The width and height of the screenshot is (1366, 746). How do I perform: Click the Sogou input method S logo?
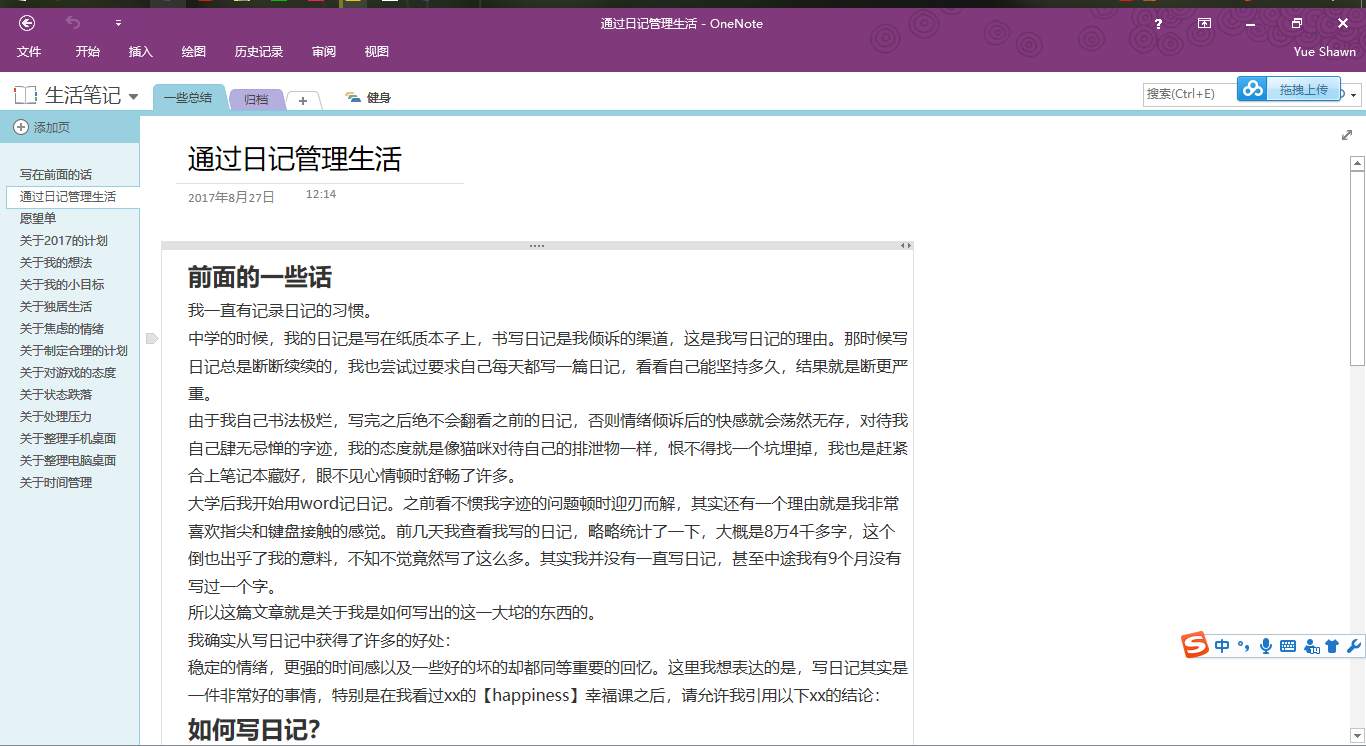(x=1195, y=646)
